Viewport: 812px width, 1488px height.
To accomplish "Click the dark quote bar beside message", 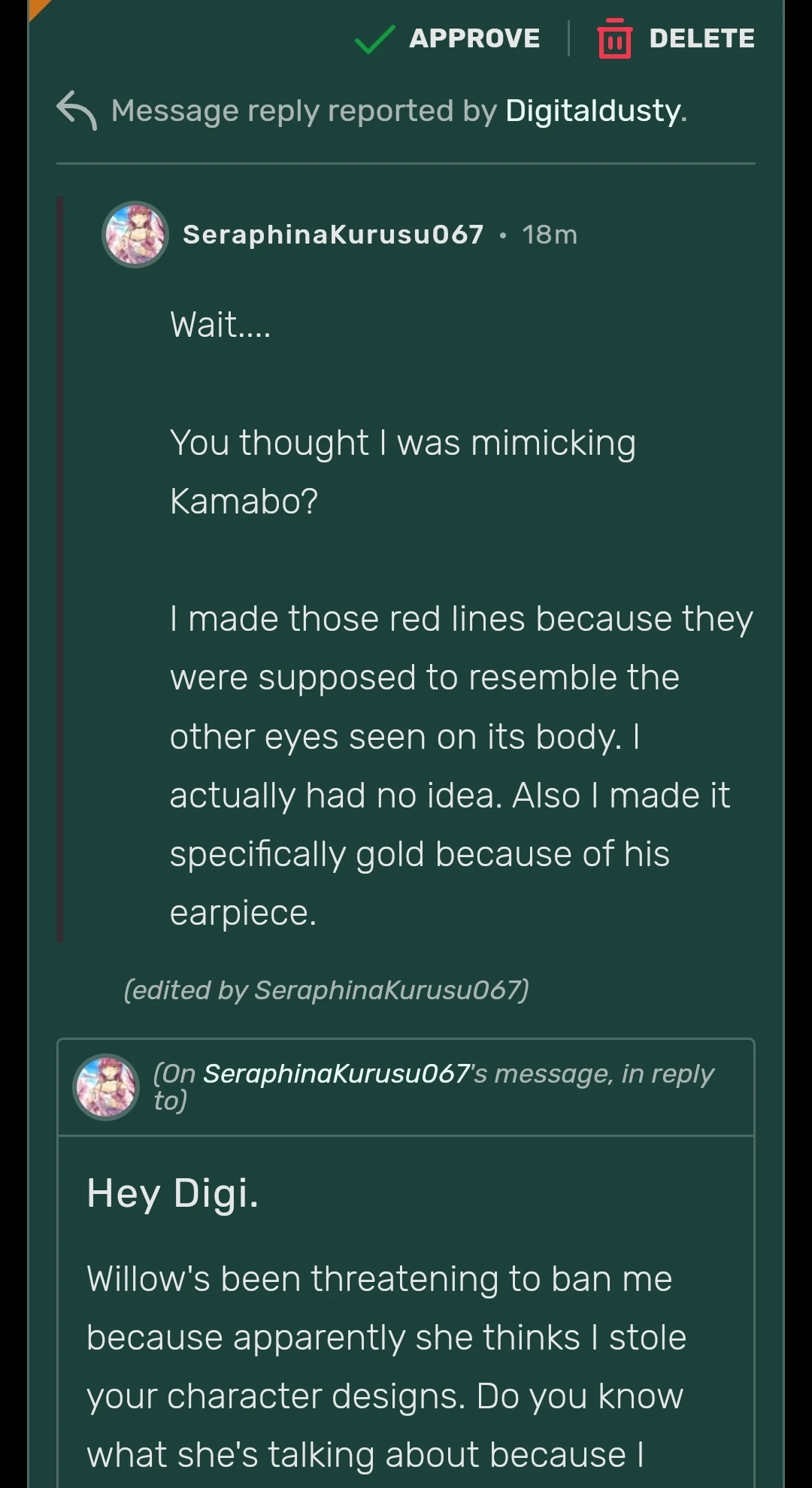I will [60, 569].
